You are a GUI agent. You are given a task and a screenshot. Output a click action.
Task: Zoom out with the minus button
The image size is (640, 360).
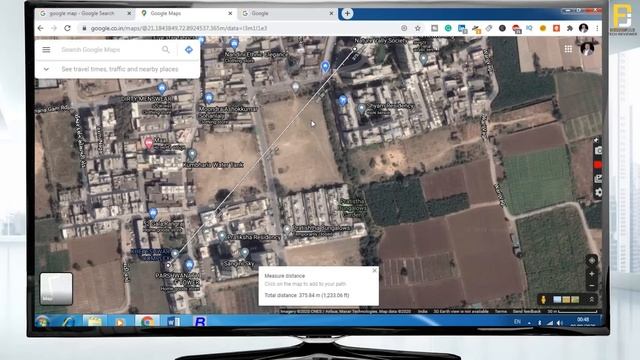pos(591,286)
